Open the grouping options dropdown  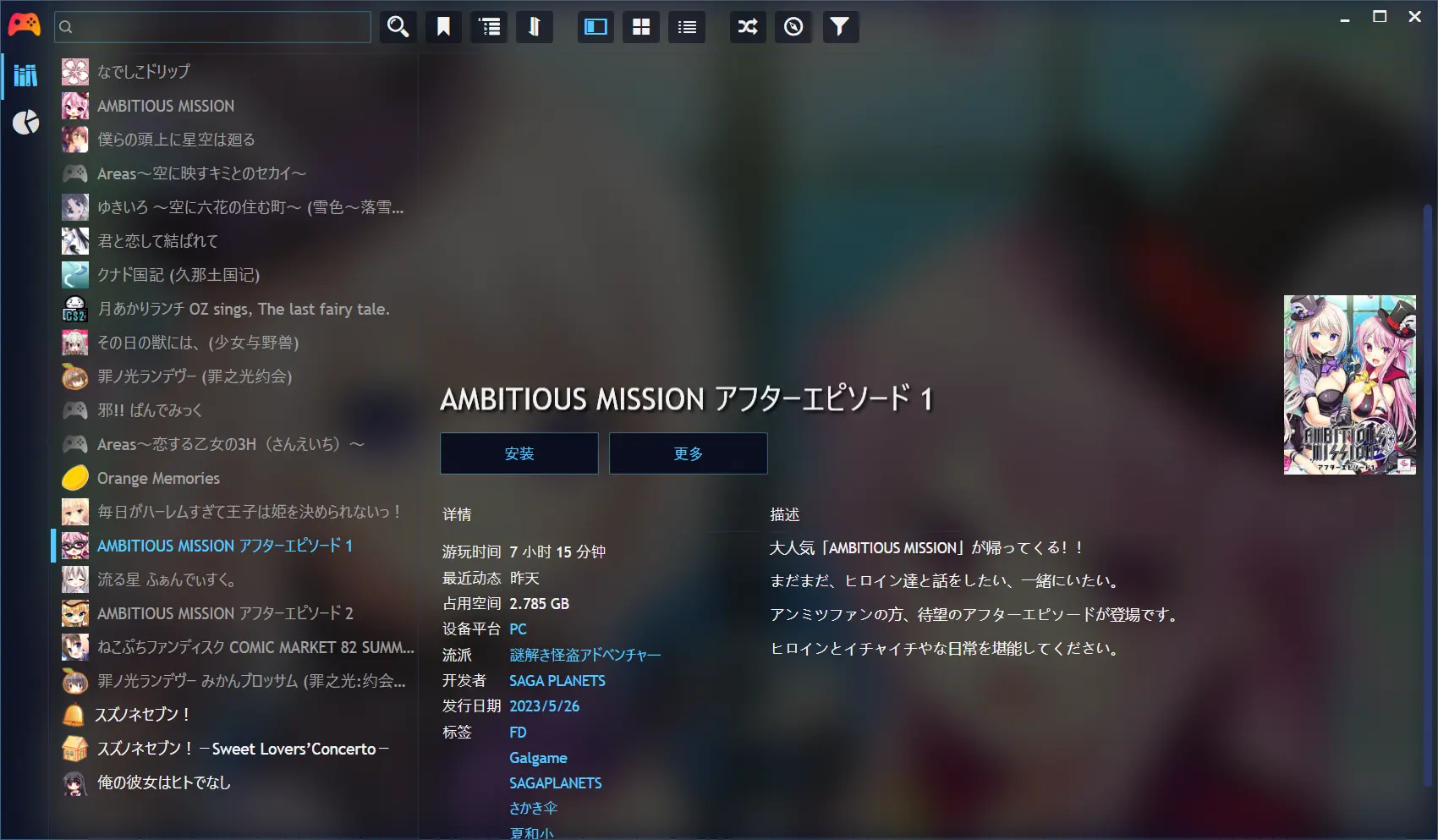coord(489,27)
